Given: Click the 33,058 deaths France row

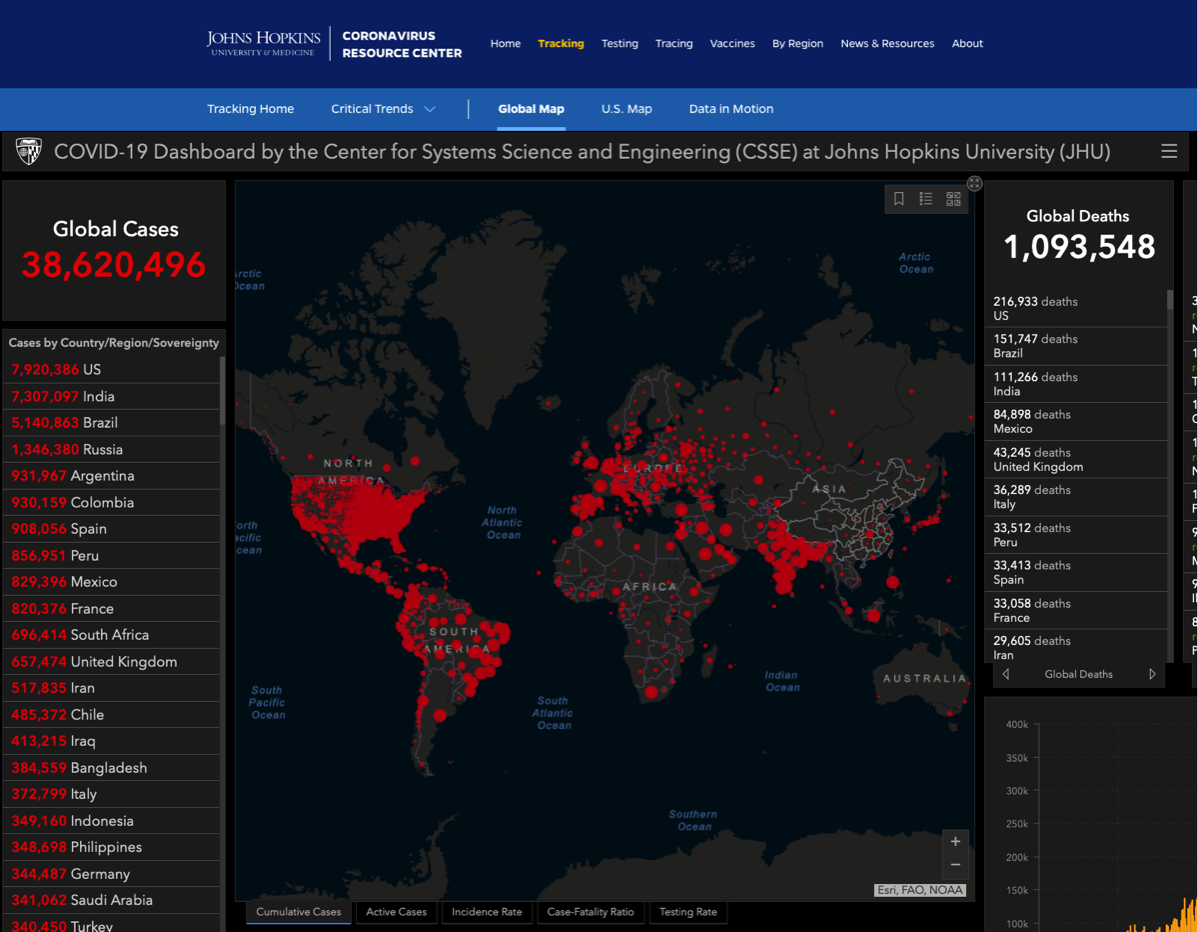Looking at the screenshot, I should 1076,610.
